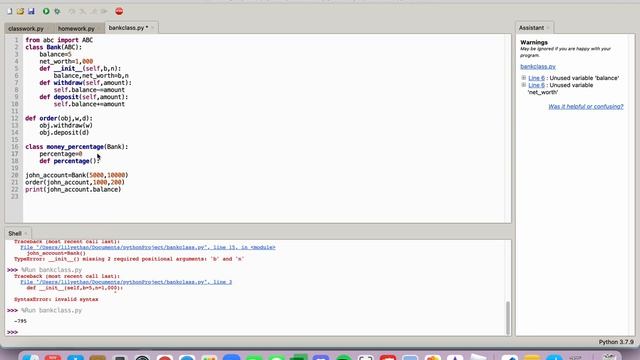Image resolution: width=640 pixels, height=360 pixels.
Task: Stop the backend with red Stop icon
Action: 119,11
